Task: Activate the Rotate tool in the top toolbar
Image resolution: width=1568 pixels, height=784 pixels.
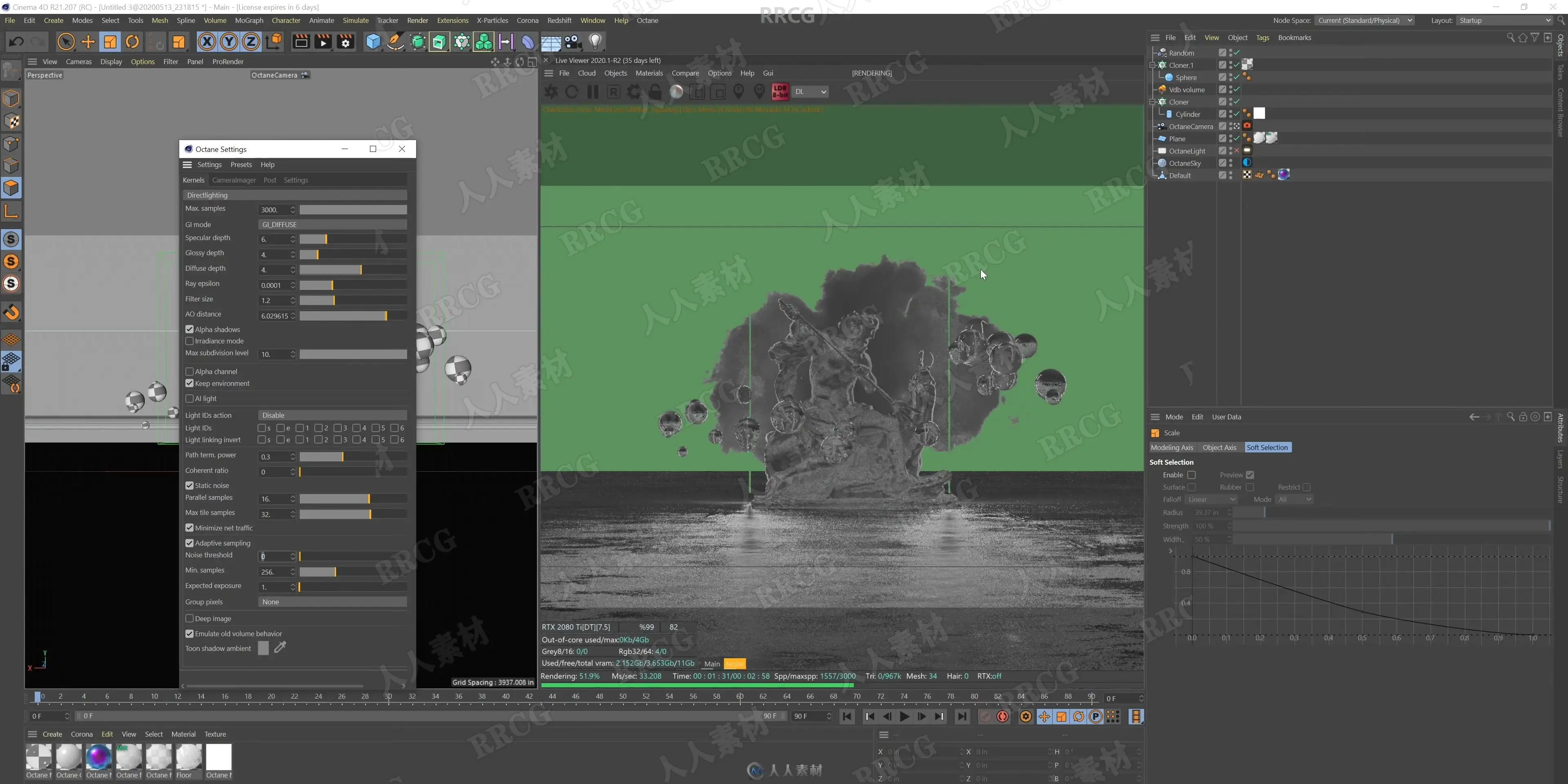Action: point(132,42)
